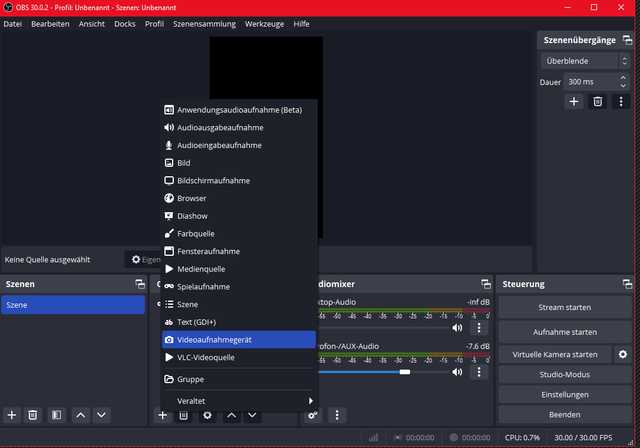This screenshot has height=448, width=640.
Task: Move source up arrow icon
Action: [231, 415]
